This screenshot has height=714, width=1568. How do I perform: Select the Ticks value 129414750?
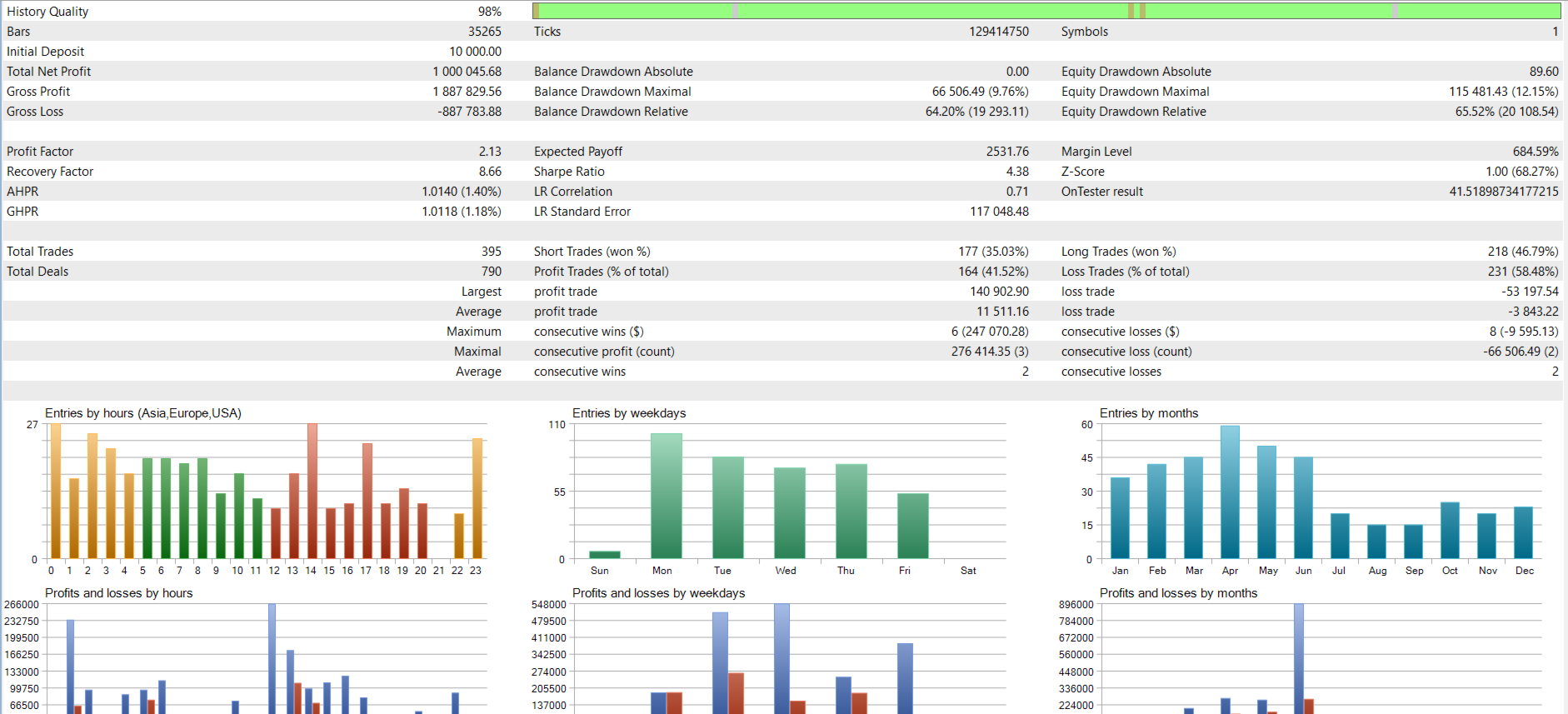[x=999, y=32]
